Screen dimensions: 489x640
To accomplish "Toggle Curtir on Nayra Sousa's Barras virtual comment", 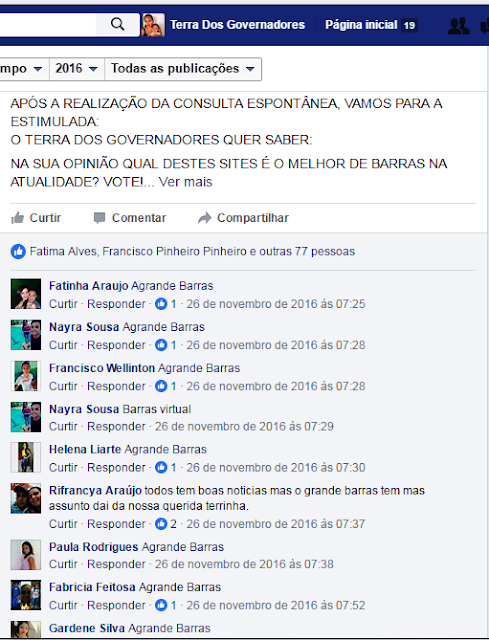I will click(x=63, y=427).
